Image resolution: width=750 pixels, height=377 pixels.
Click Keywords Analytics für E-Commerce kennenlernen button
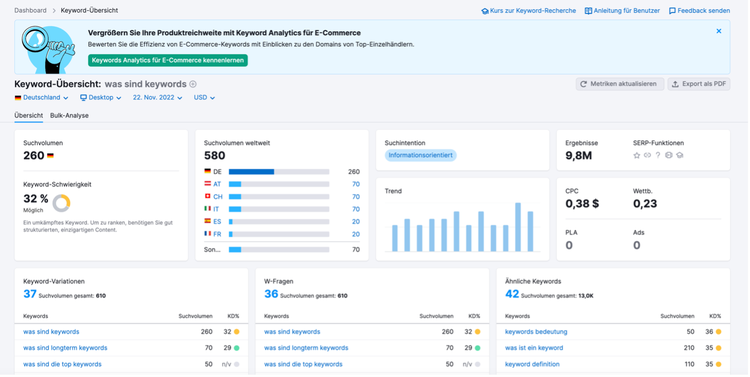168,60
